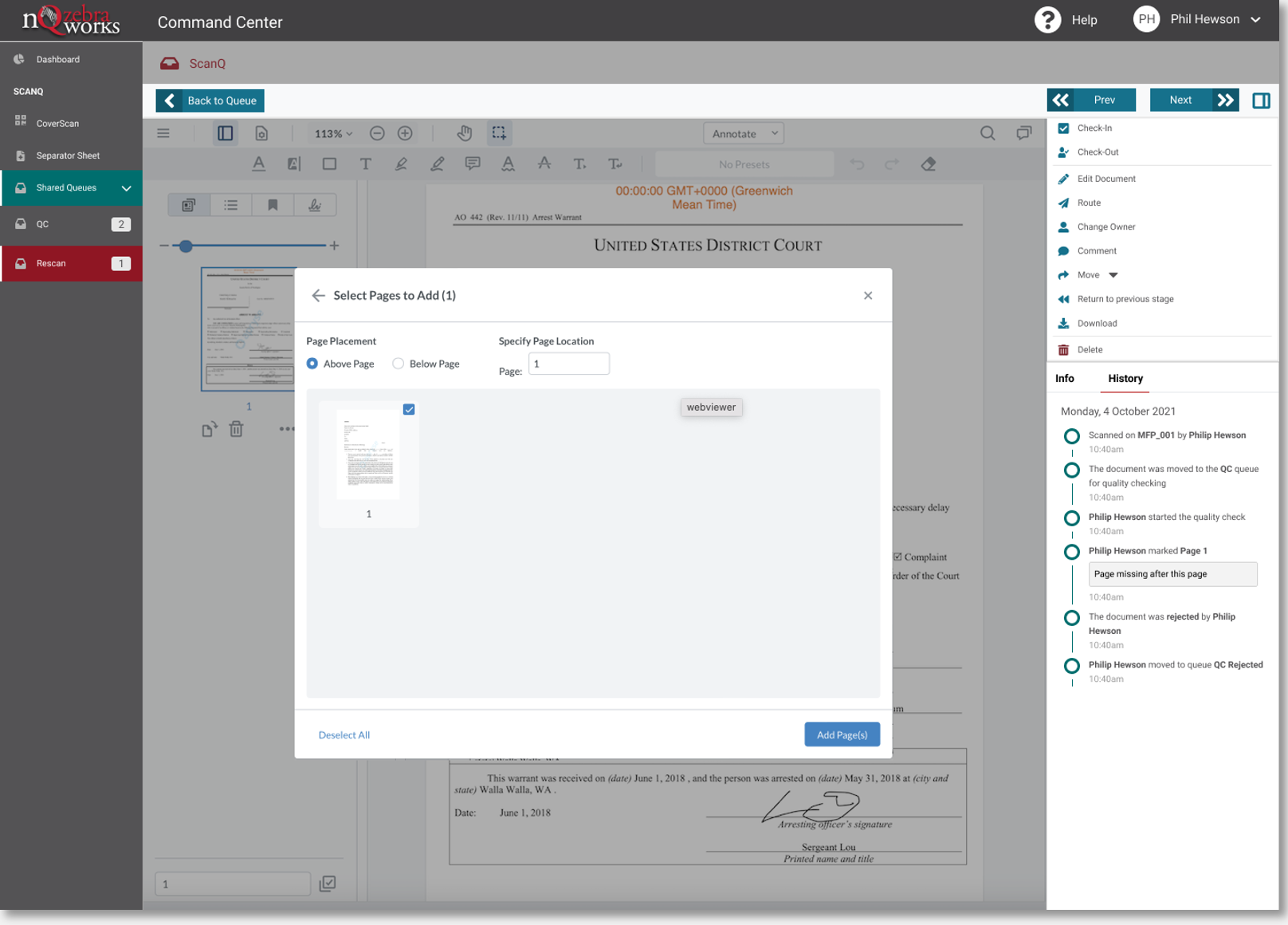Viewport: 1288px width, 925px height.
Task: Click the zoom out minus icon
Action: [x=377, y=133]
